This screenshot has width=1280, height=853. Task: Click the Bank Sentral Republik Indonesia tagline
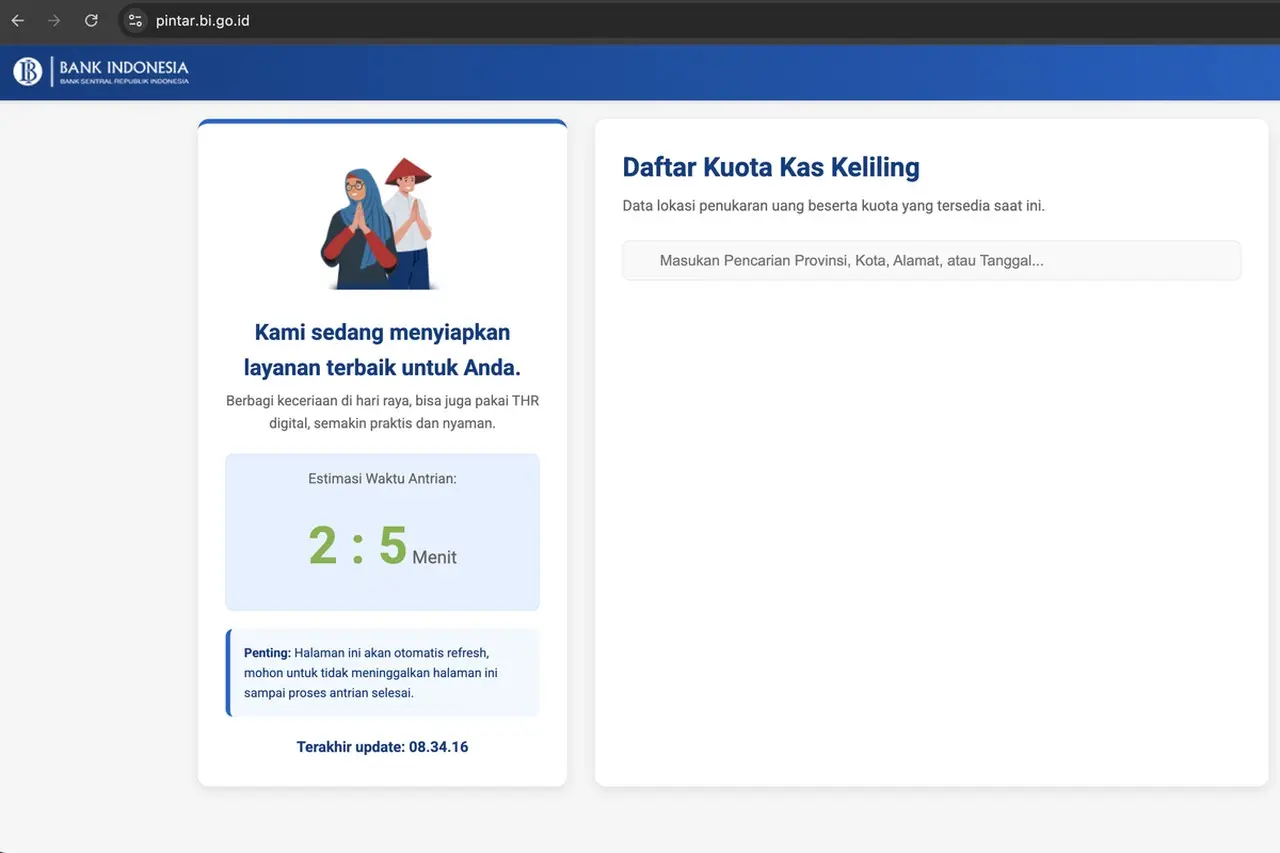124,83
